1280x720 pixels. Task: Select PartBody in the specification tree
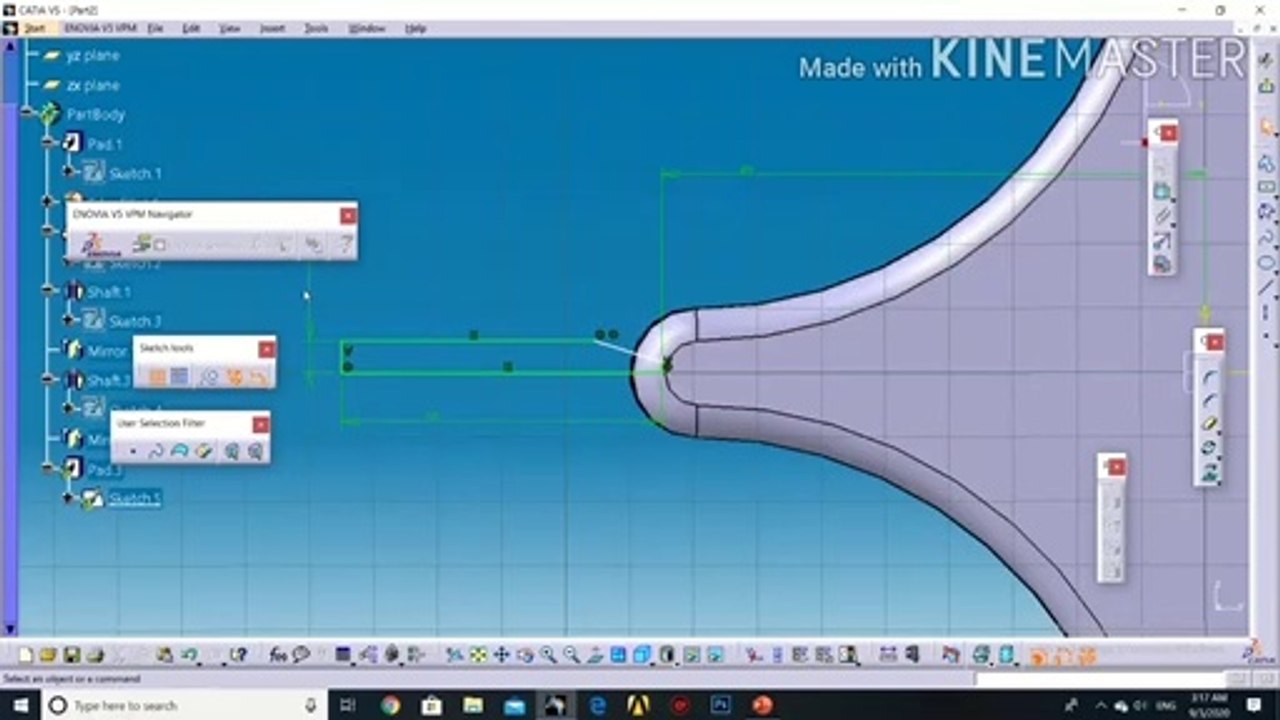[x=96, y=114]
